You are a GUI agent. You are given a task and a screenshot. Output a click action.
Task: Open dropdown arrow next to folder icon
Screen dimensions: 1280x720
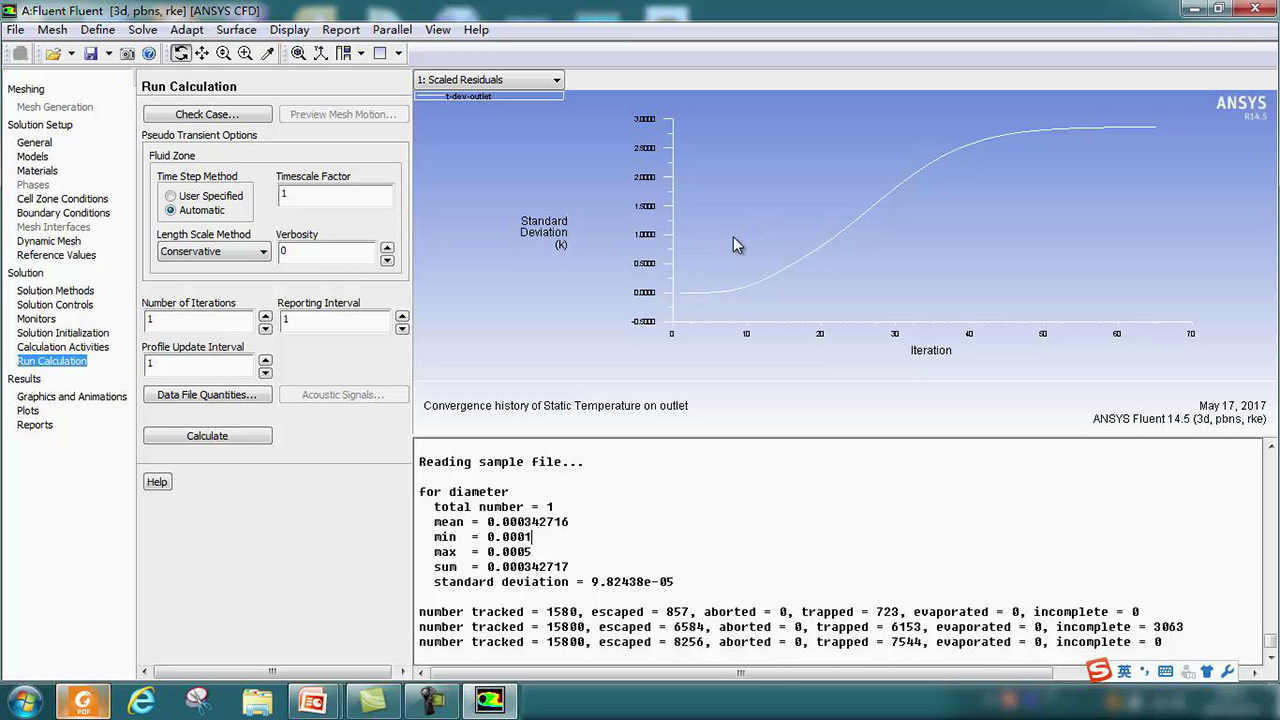tap(71, 54)
